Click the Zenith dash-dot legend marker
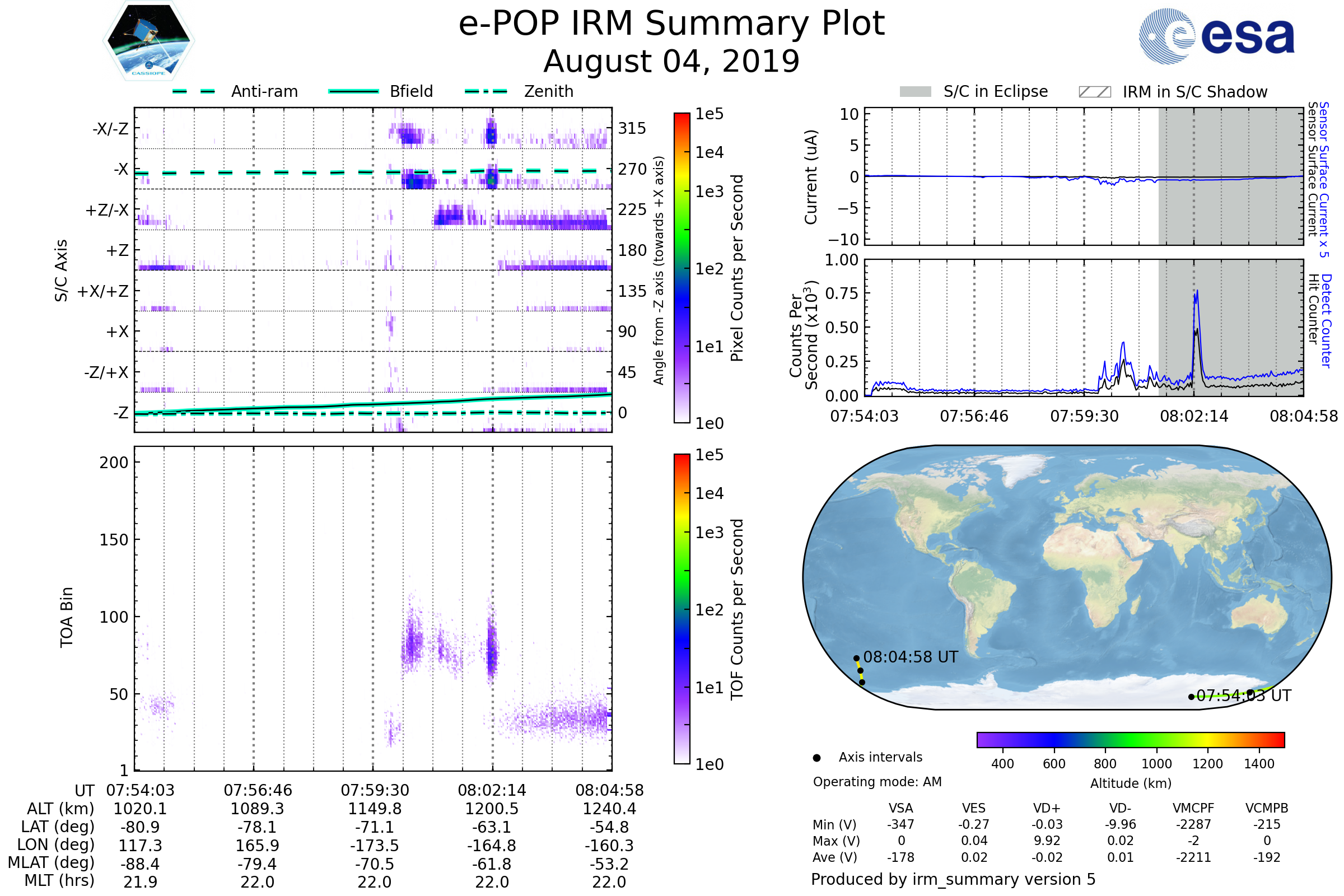The width and height of the screenshot is (1344, 896). click(x=486, y=91)
